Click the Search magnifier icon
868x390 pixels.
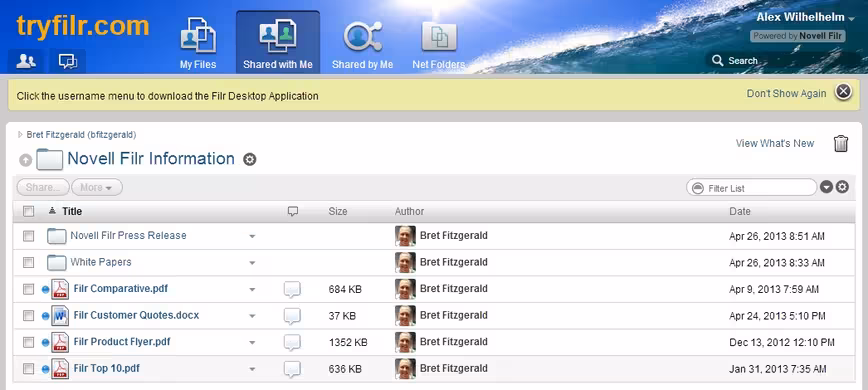pyautogui.click(x=717, y=61)
